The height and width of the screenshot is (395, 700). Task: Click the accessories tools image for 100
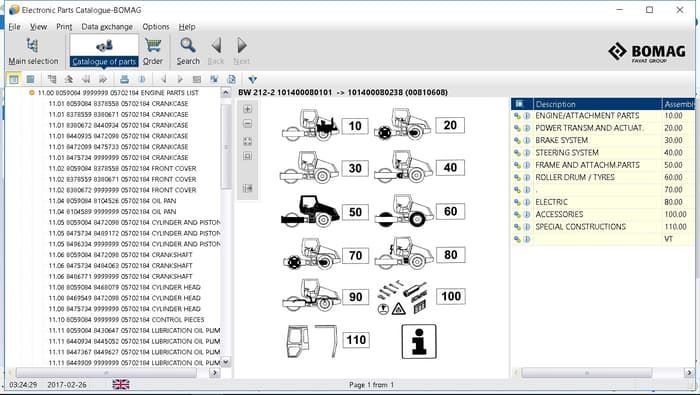coord(403,298)
